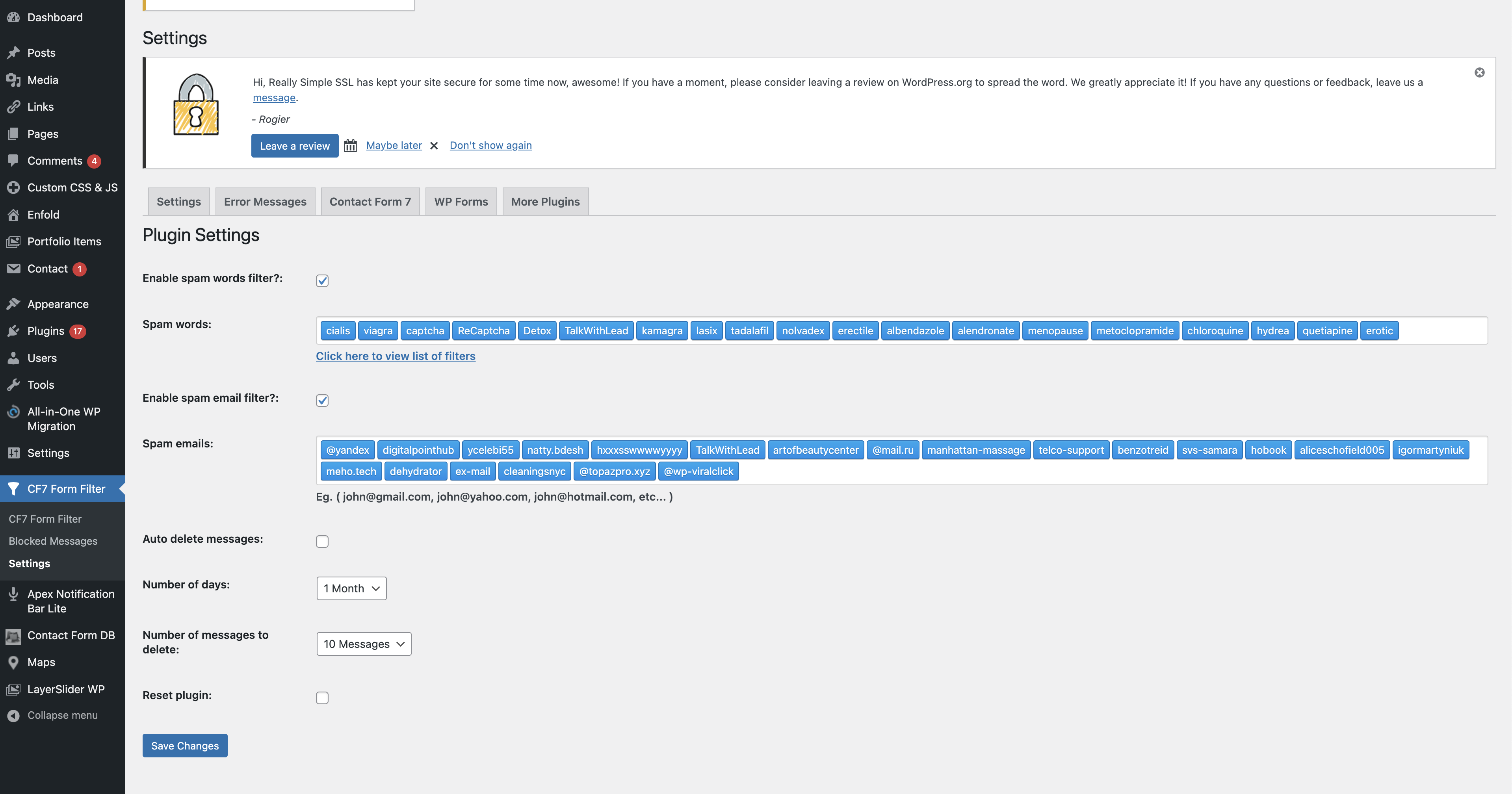Select Settings under CF7 Form Filter submenu
Viewport: 1512px width, 794px height.
coord(29,563)
